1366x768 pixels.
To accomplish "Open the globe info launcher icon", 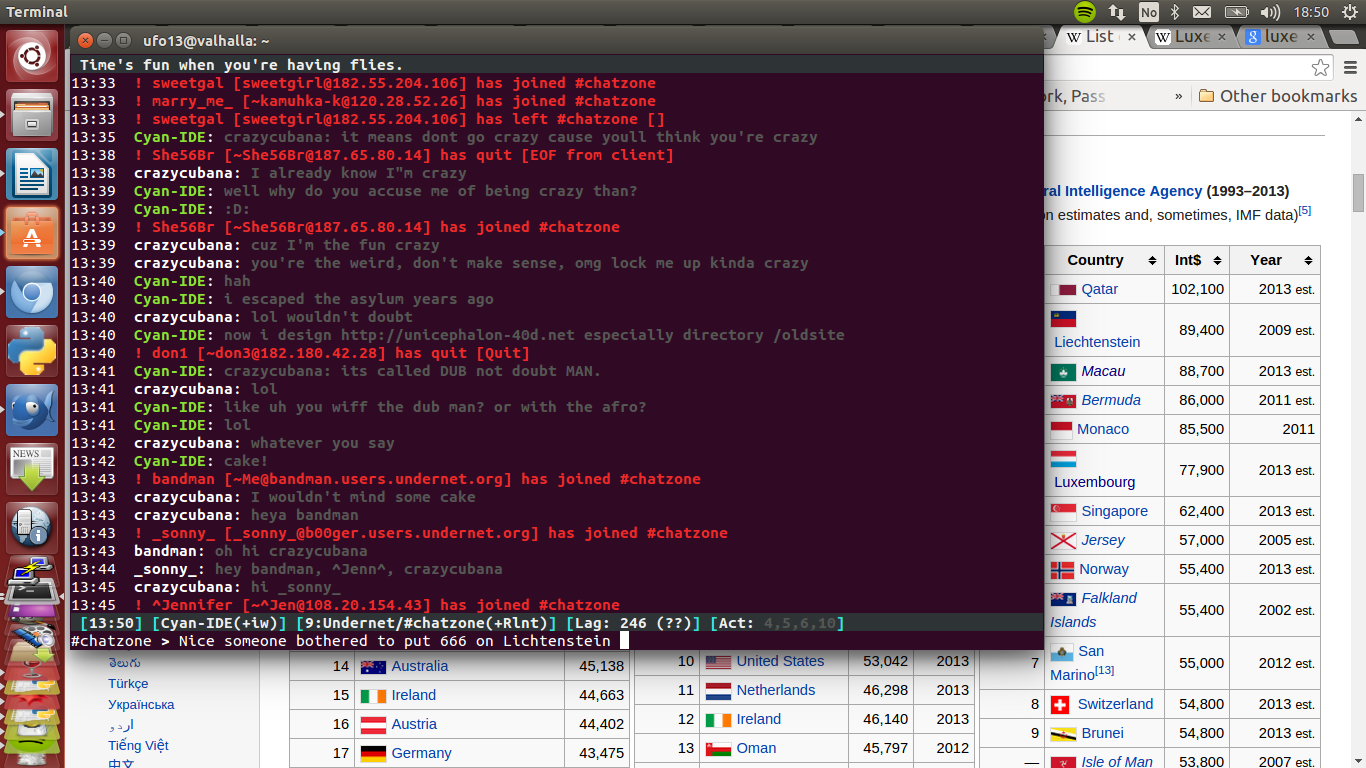I will point(32,527).
